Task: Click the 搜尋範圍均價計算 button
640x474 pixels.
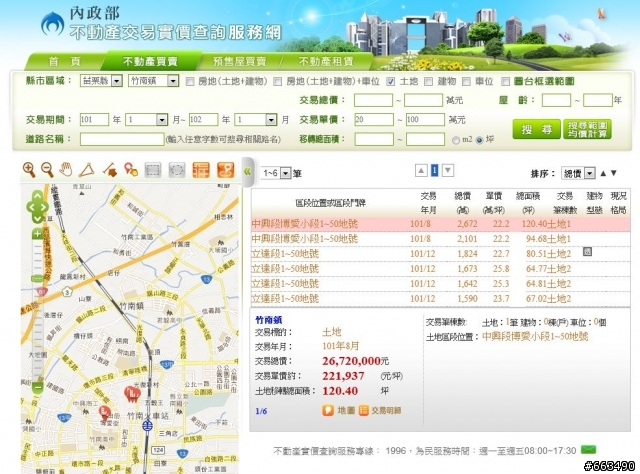Action: [587, 129]
